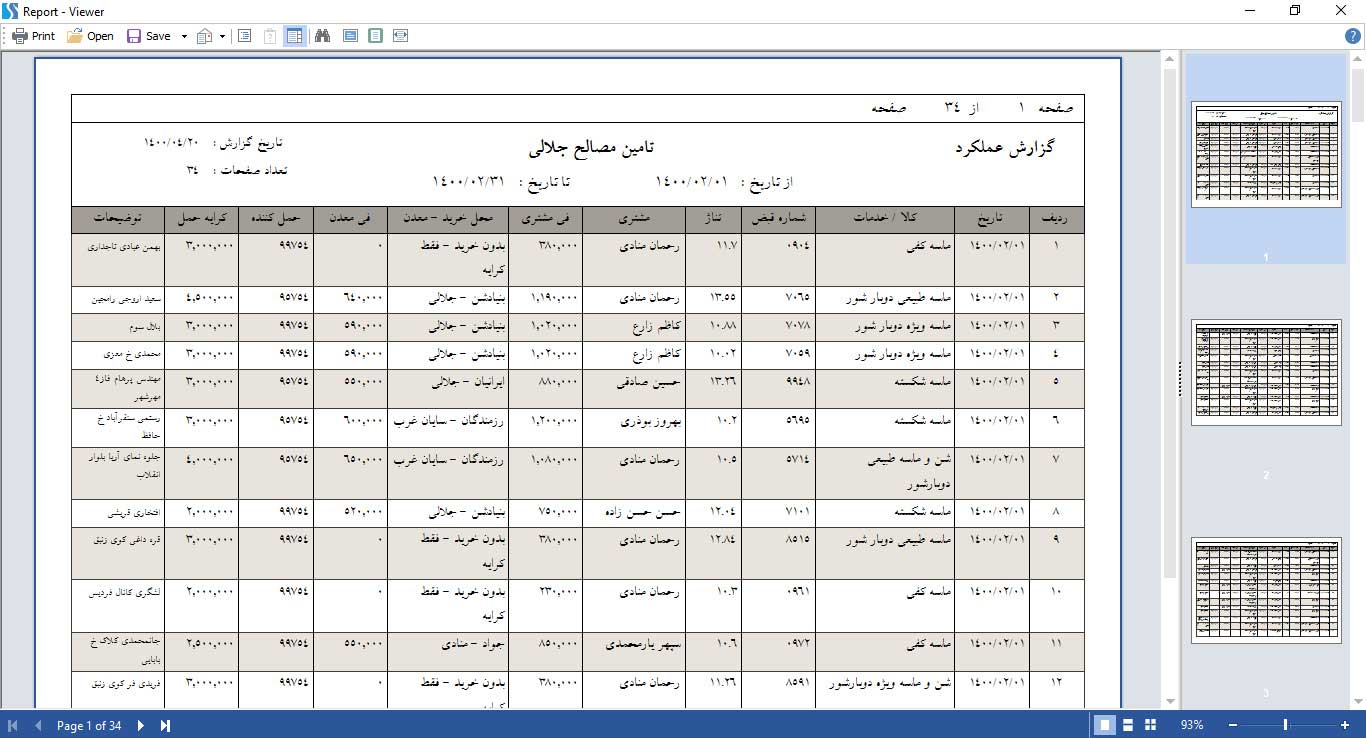
Task: Select Single Page view mode
Action: tap(1105, 725)
